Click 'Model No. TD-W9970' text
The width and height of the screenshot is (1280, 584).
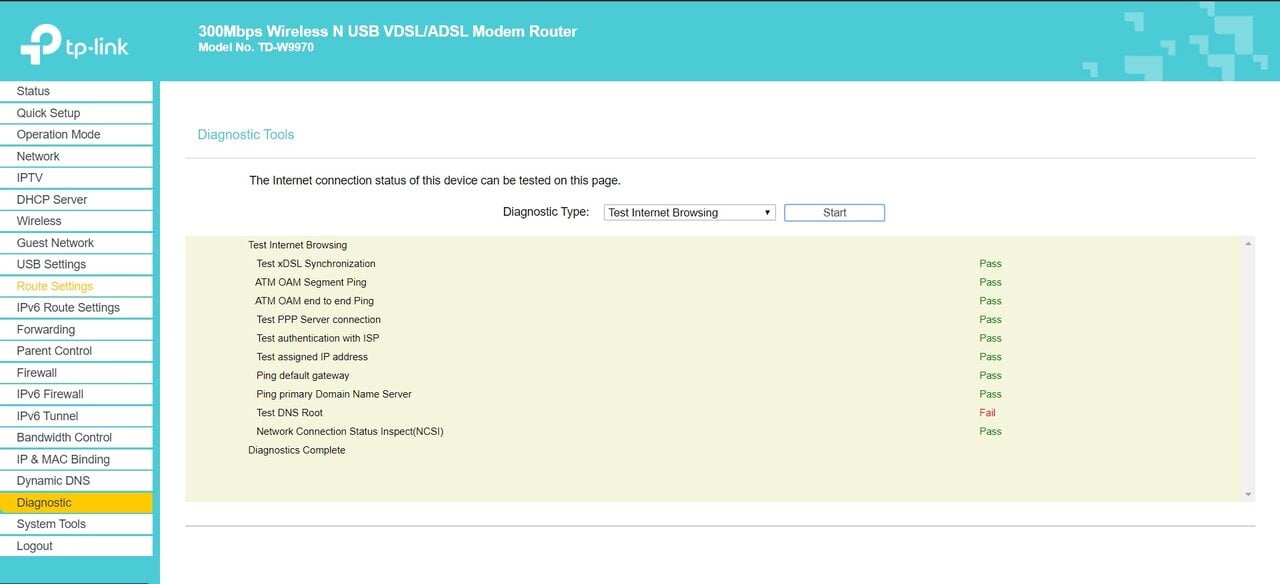(256, 47)
